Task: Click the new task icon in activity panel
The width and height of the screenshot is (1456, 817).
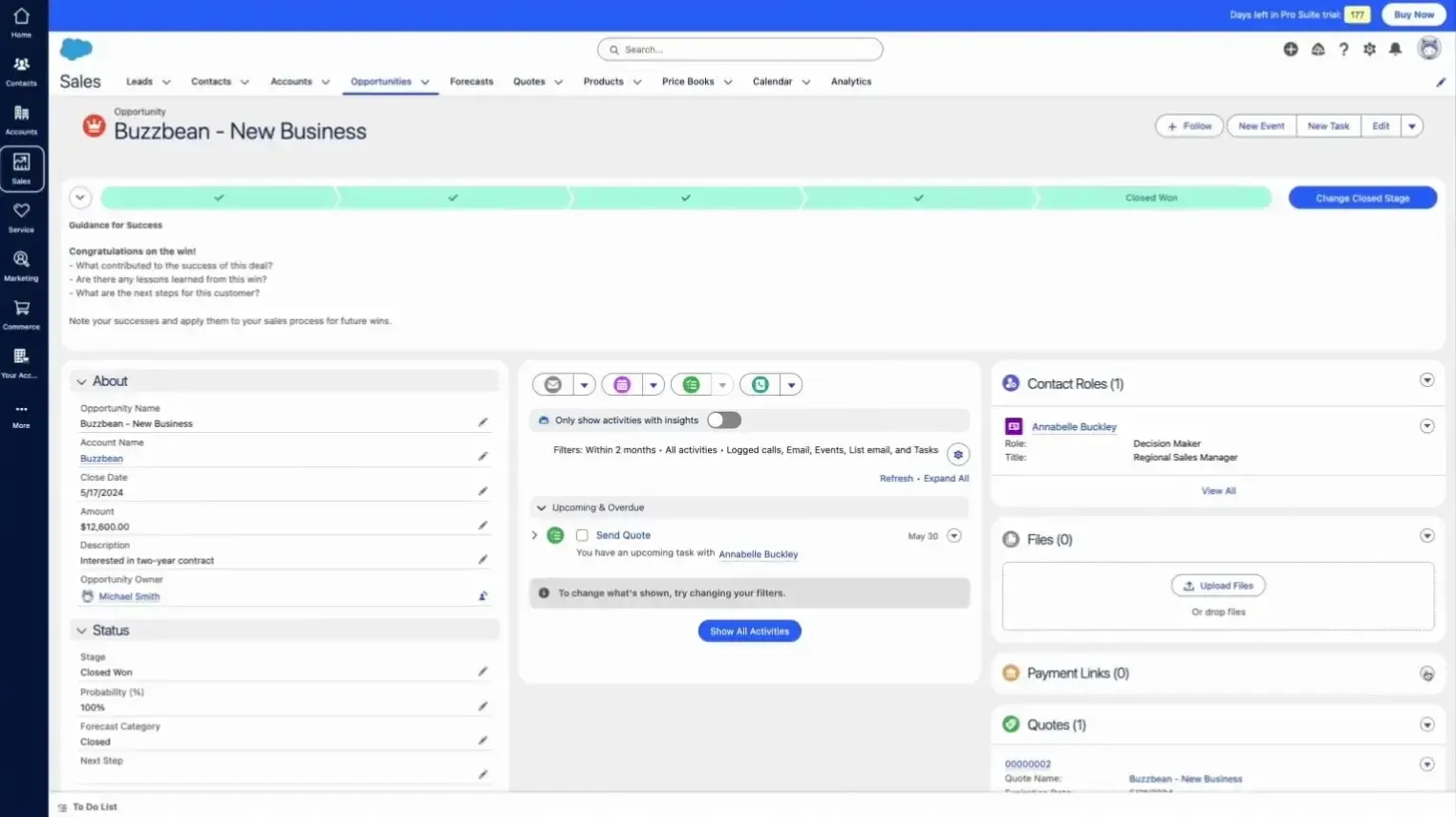Action: pyautogui.click(x=691, y=384)
